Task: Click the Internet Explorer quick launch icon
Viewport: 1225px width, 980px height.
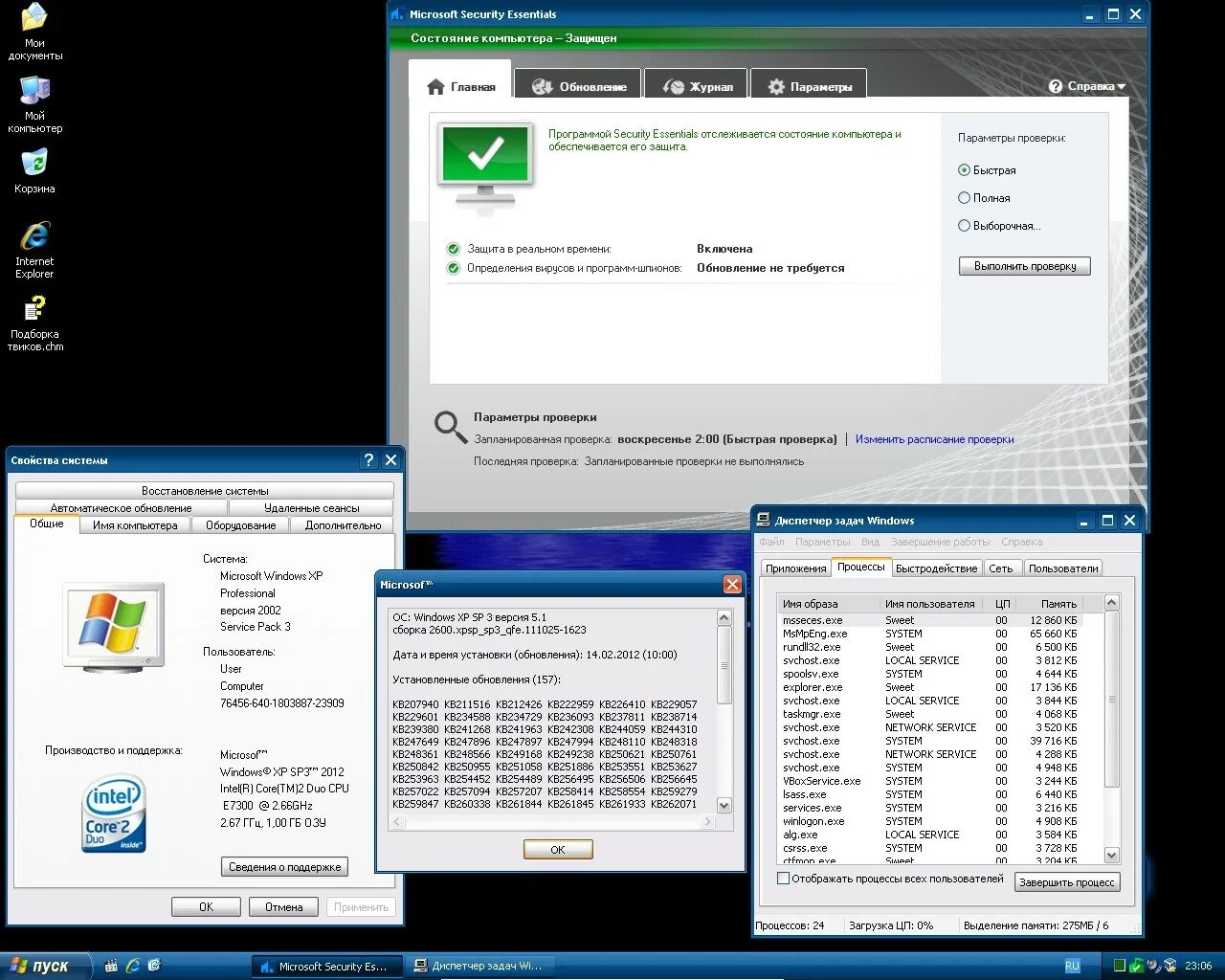Action: coord(133,966)
